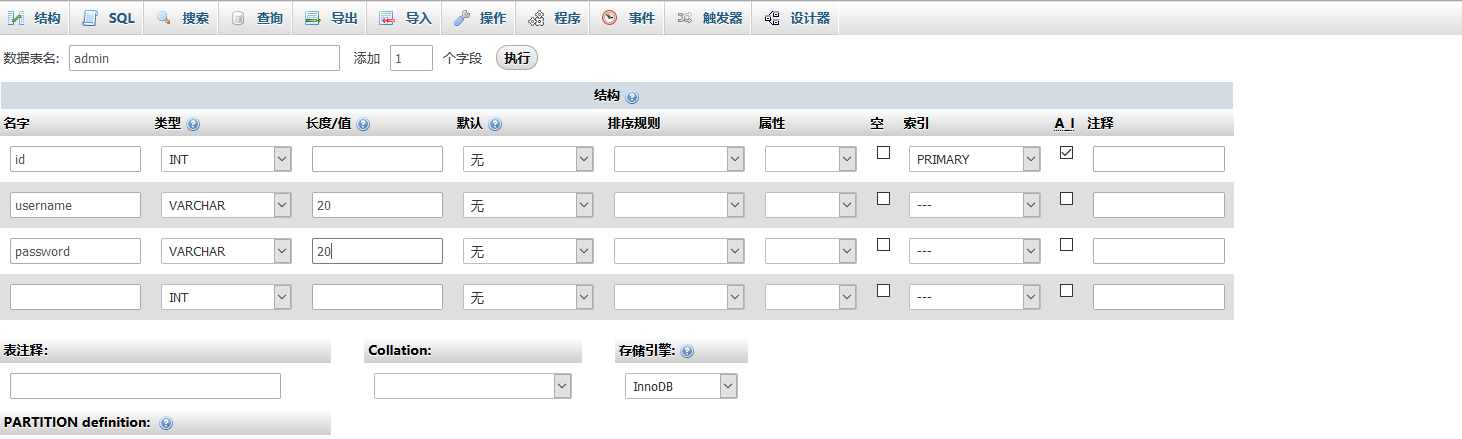Click the 操作 wrench icon
This screenshot has width=1462, height=439.
(461, 18)
